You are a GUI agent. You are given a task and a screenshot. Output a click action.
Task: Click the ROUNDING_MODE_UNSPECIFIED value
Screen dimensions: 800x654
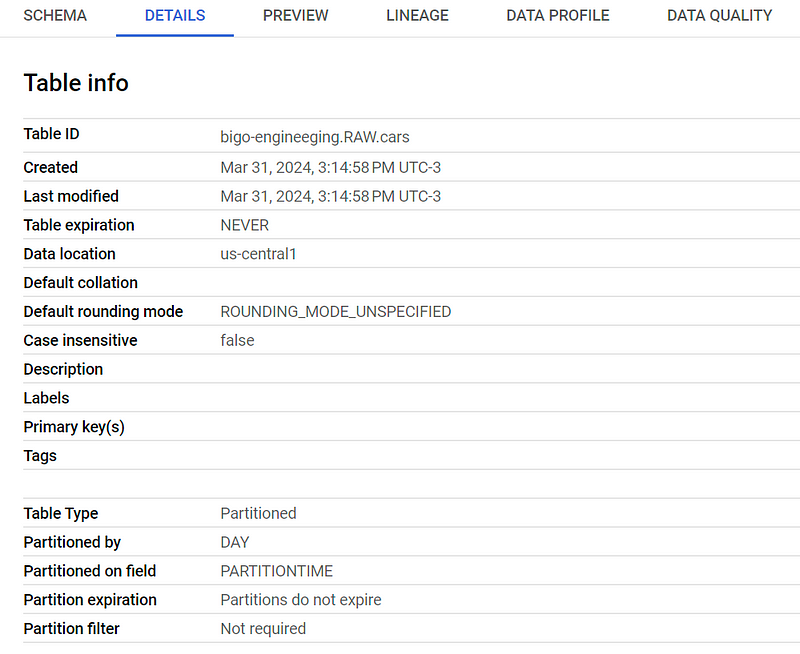pyautogui.click(x=336, y=312)
